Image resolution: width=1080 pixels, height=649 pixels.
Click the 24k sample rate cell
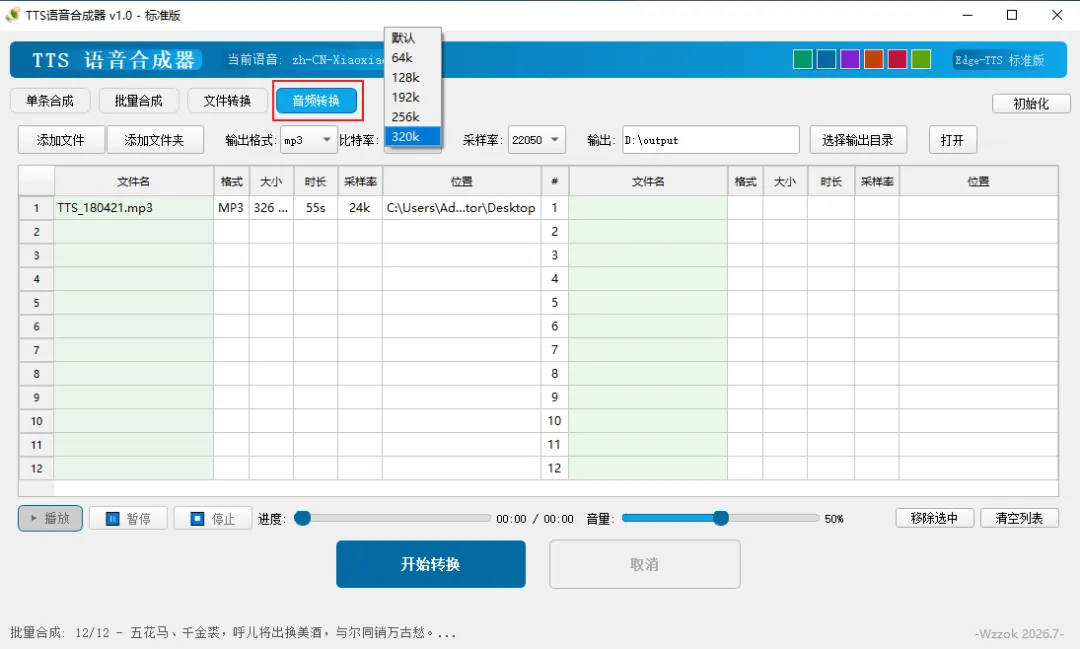[360, 207]
